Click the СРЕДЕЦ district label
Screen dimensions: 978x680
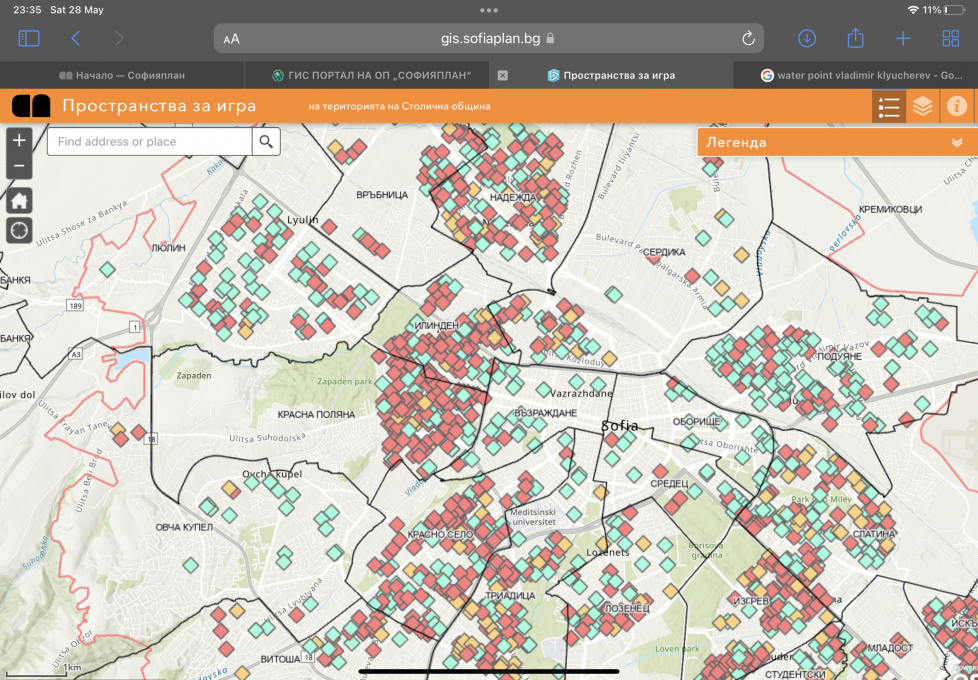coord(669,483)
